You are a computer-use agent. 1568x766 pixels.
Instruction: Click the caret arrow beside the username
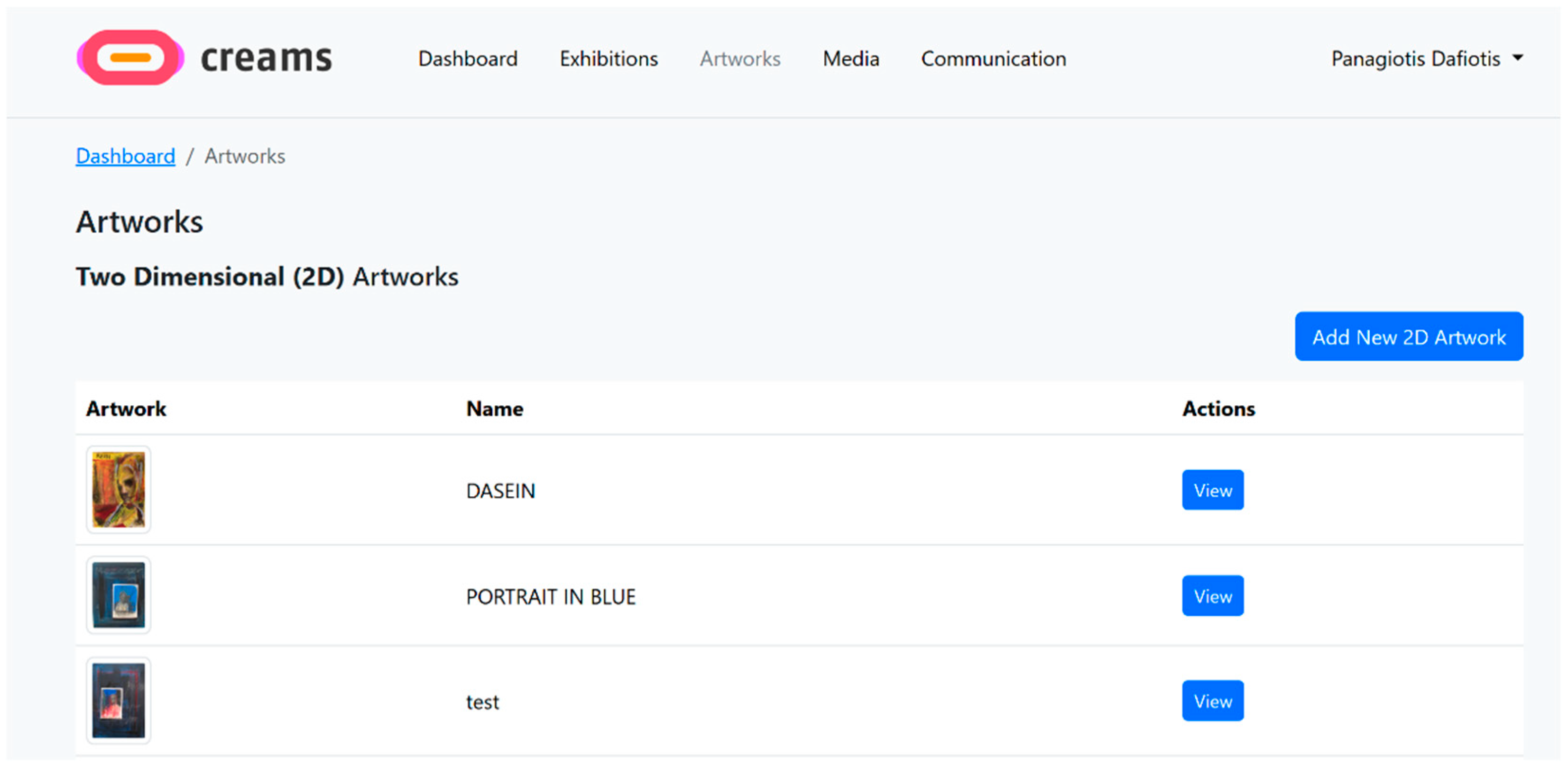[x=1517, y=58]
